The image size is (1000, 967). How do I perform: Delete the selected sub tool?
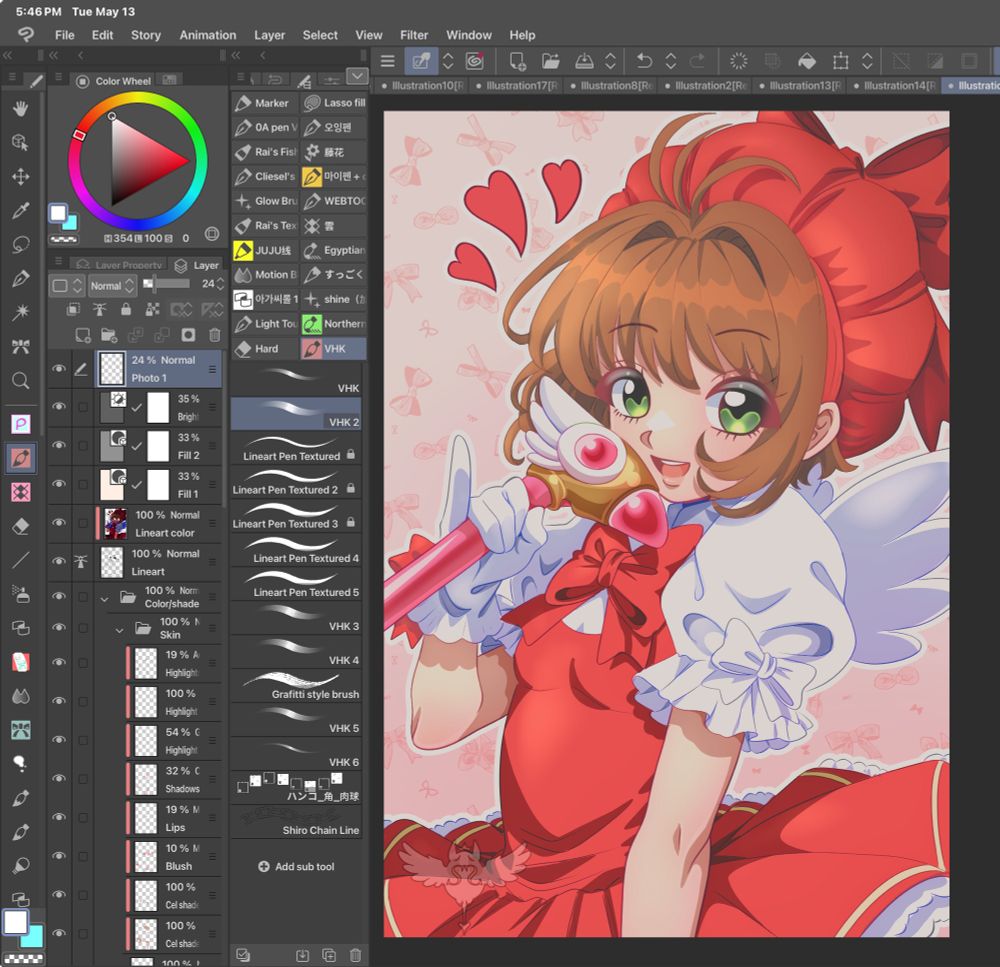[x=355, y=955]
